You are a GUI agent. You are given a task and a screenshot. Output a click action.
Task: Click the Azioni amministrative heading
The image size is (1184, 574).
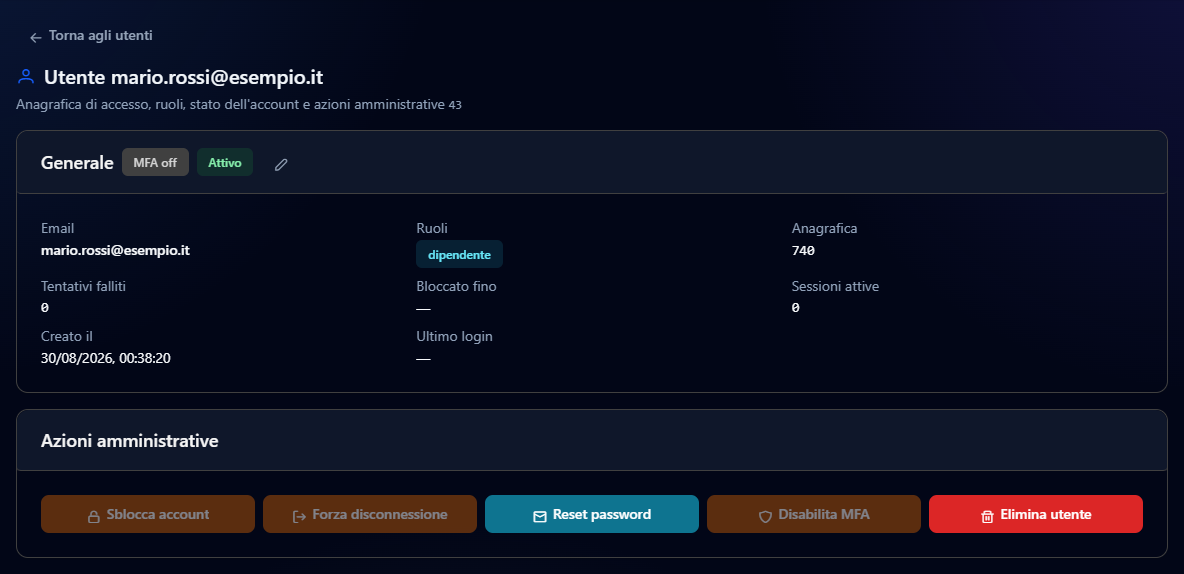(x=130, y=441)
